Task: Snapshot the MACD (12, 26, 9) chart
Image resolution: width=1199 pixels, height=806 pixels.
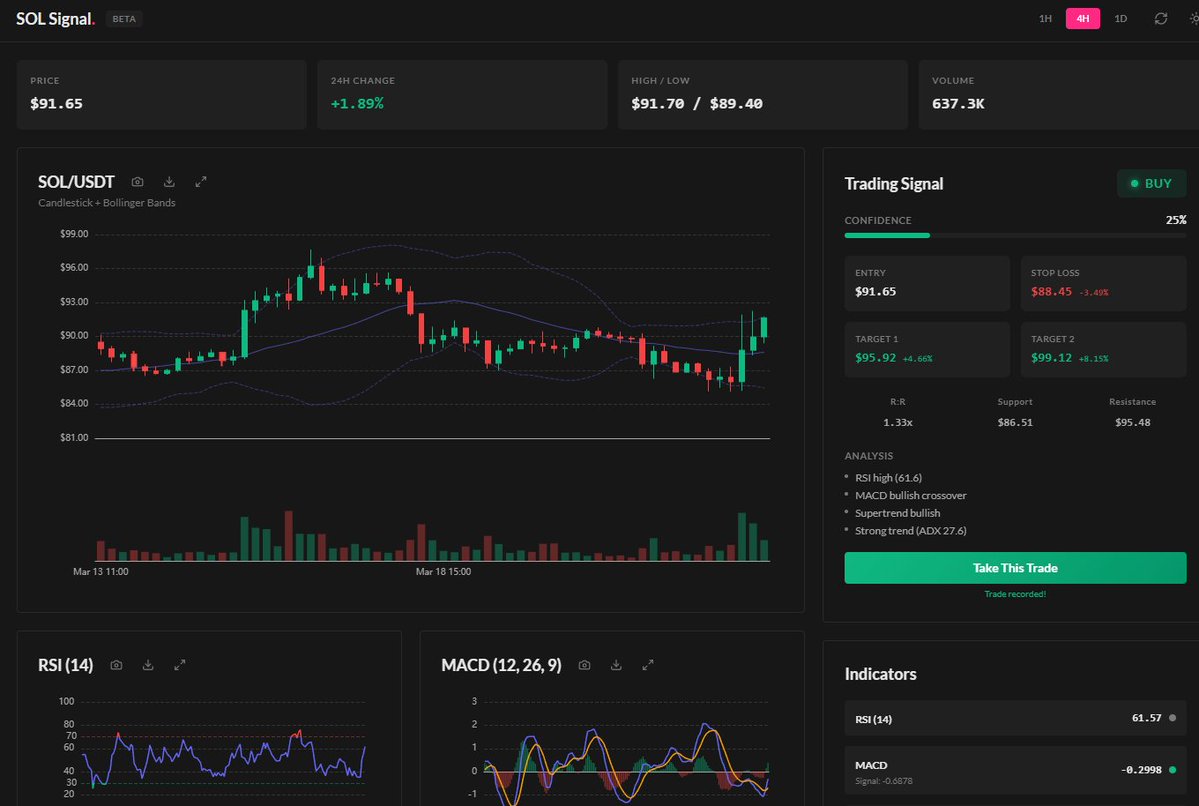Action: (584, 665)
